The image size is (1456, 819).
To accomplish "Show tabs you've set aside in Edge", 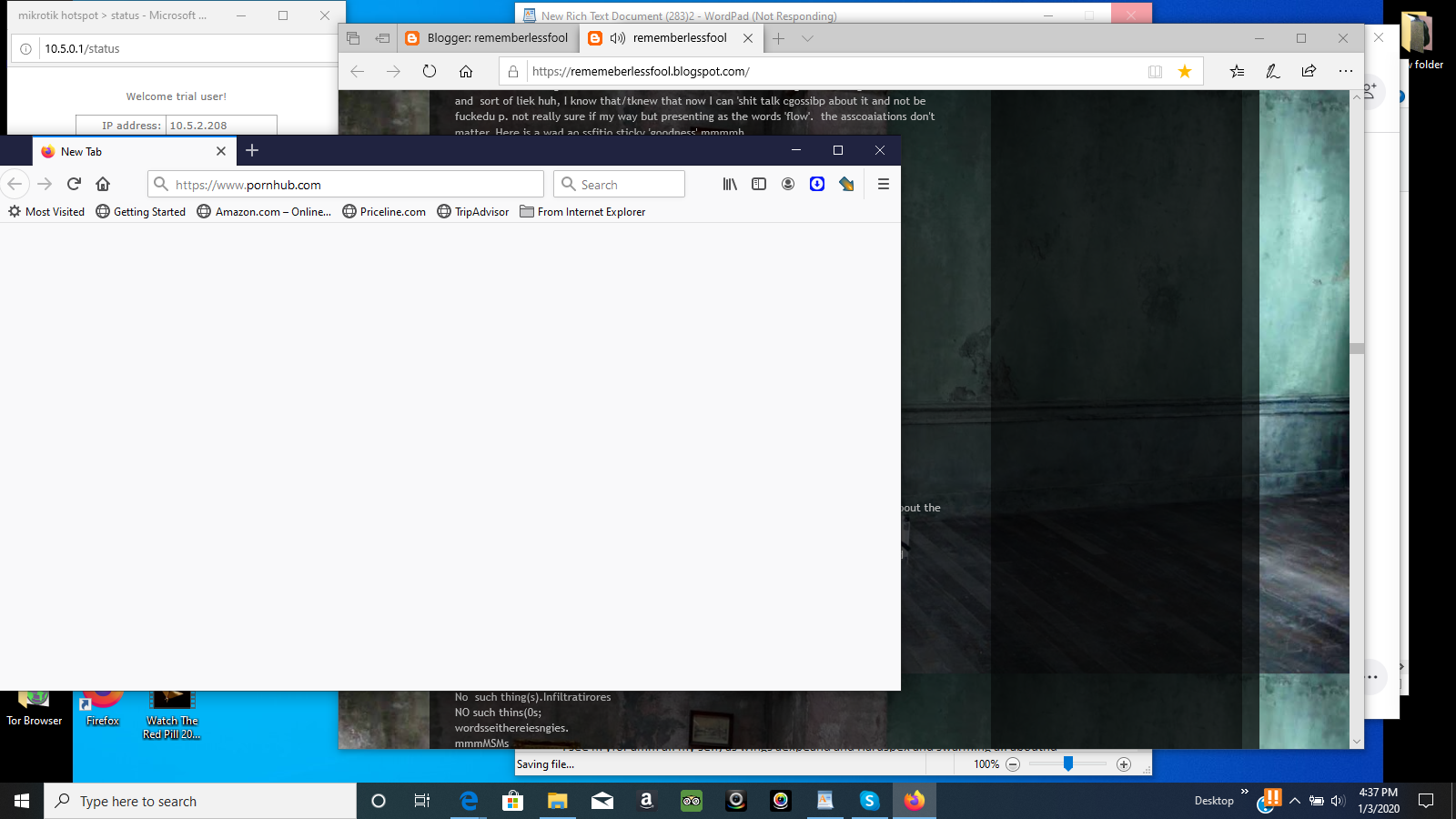I will [x=353, y=38].
